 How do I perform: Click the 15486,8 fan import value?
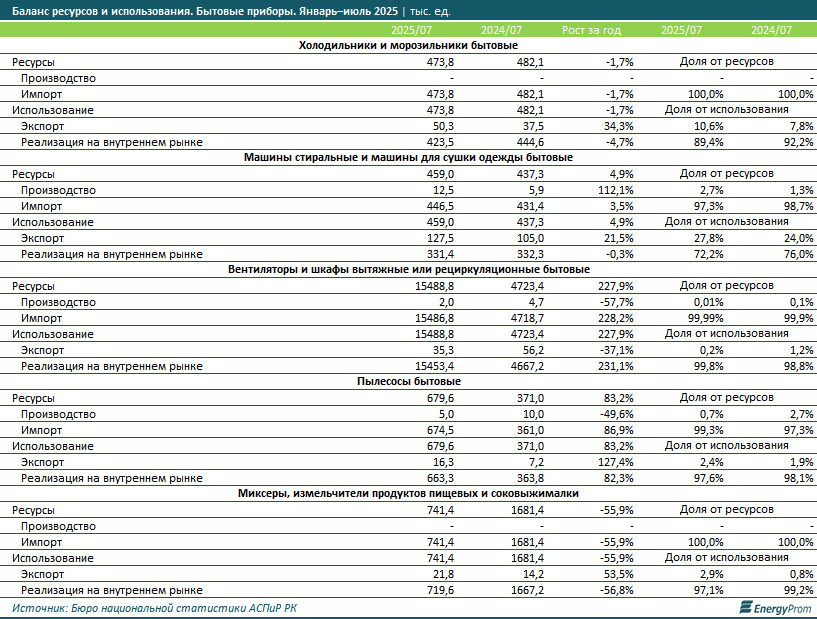[432, 318]
